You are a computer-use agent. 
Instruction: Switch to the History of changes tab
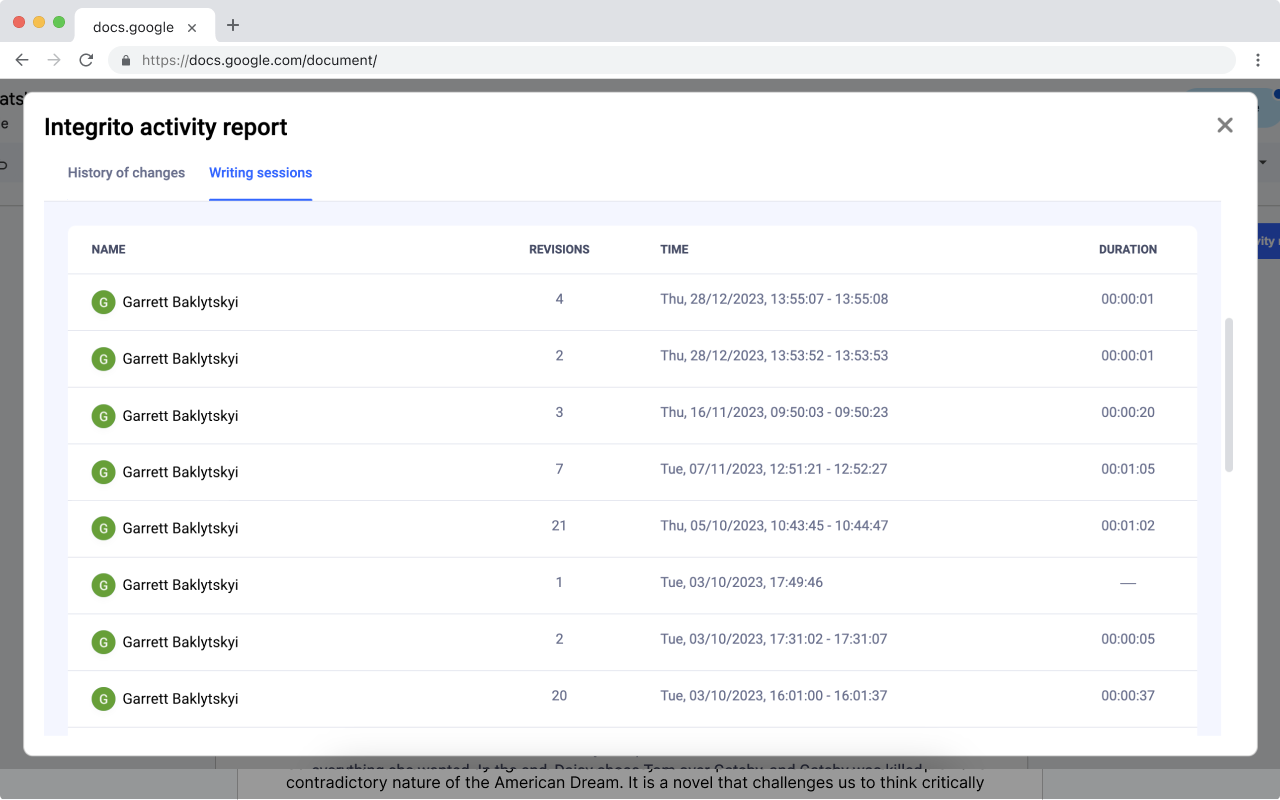click(x=126, y=173)
